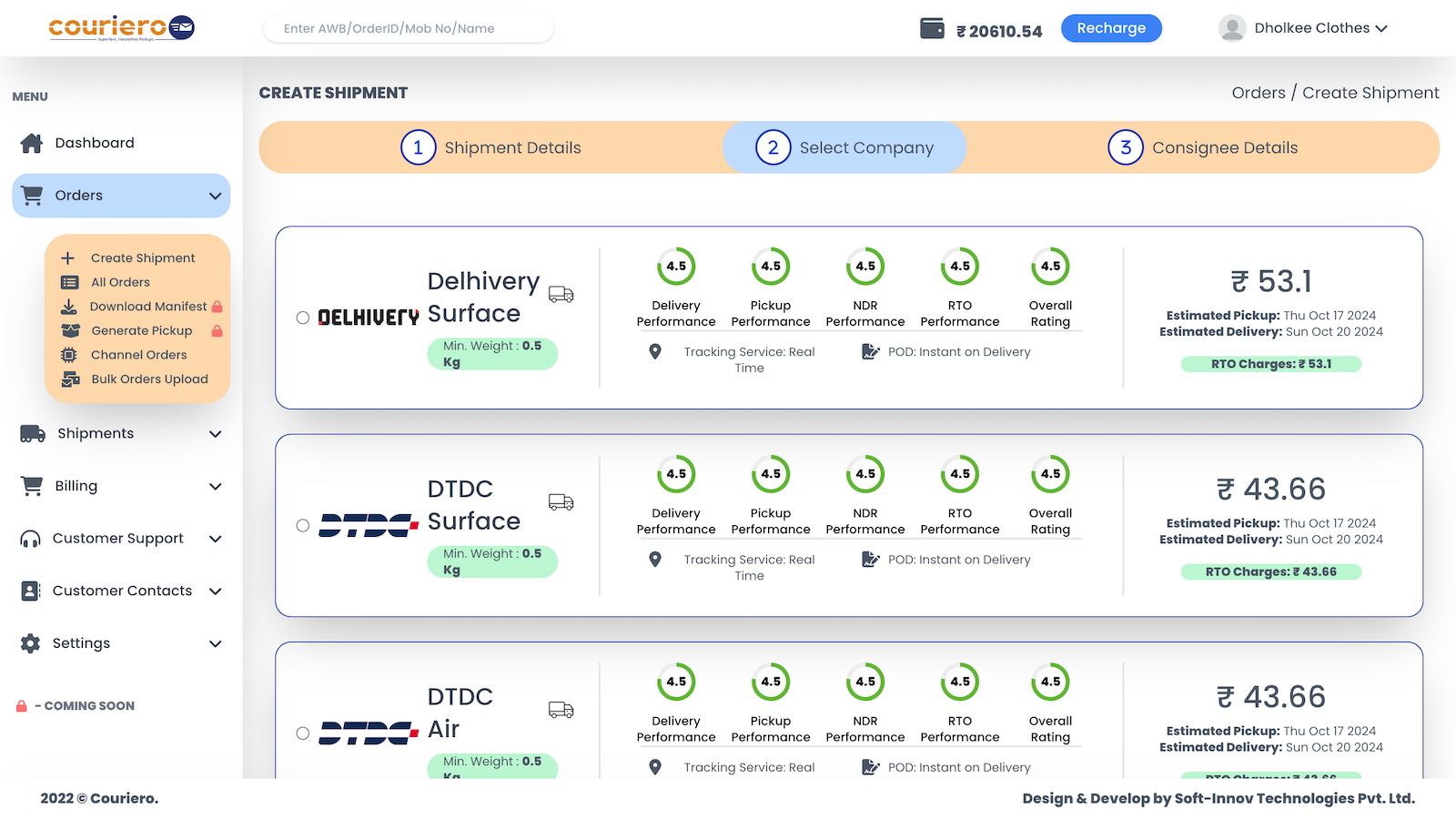The height and width of the screenshot is (819, 1456).
Task: Go to the Select Company step
Action: point(844,147)
